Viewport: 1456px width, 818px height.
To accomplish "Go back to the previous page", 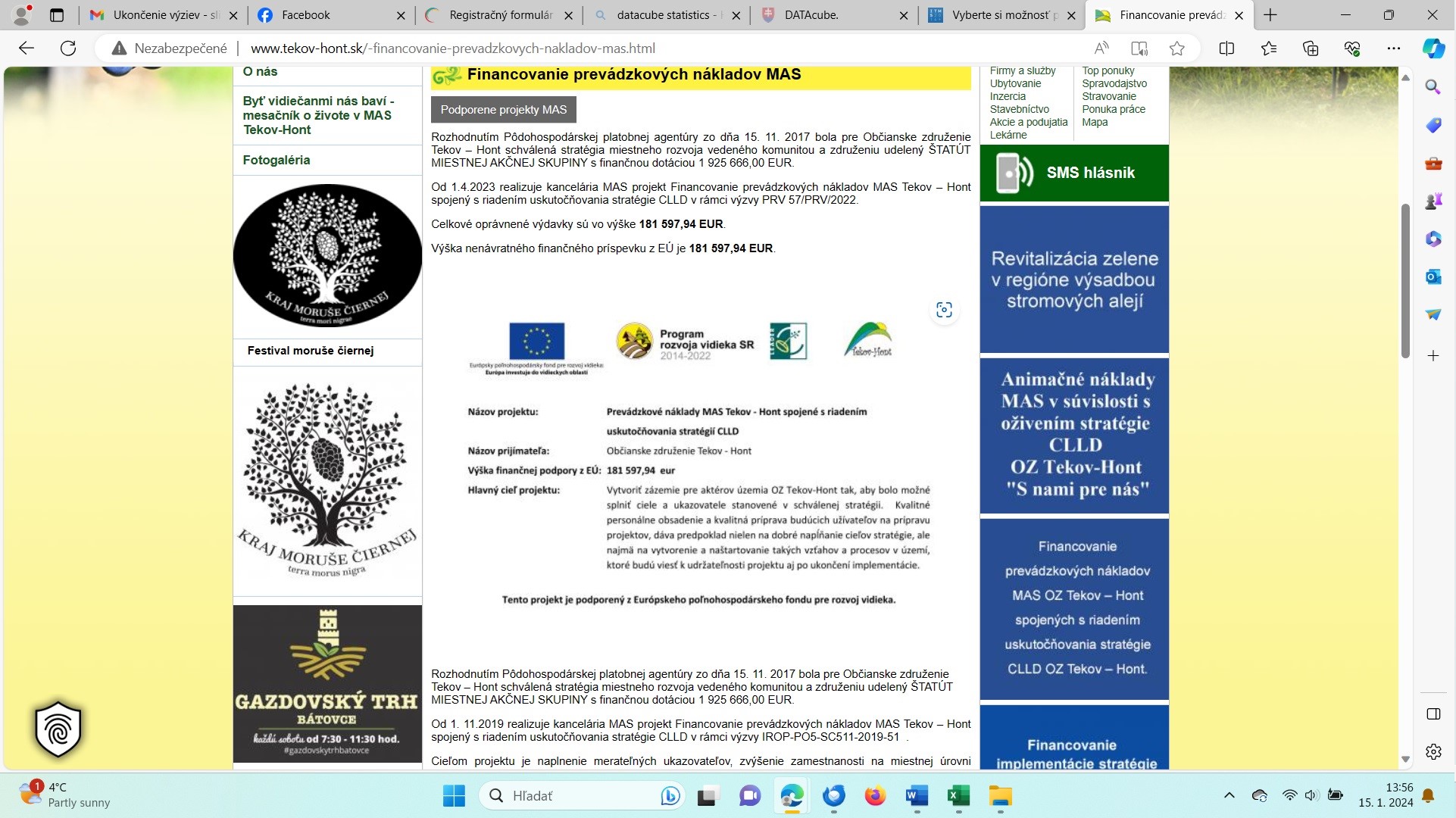I will tap(27, 48).
